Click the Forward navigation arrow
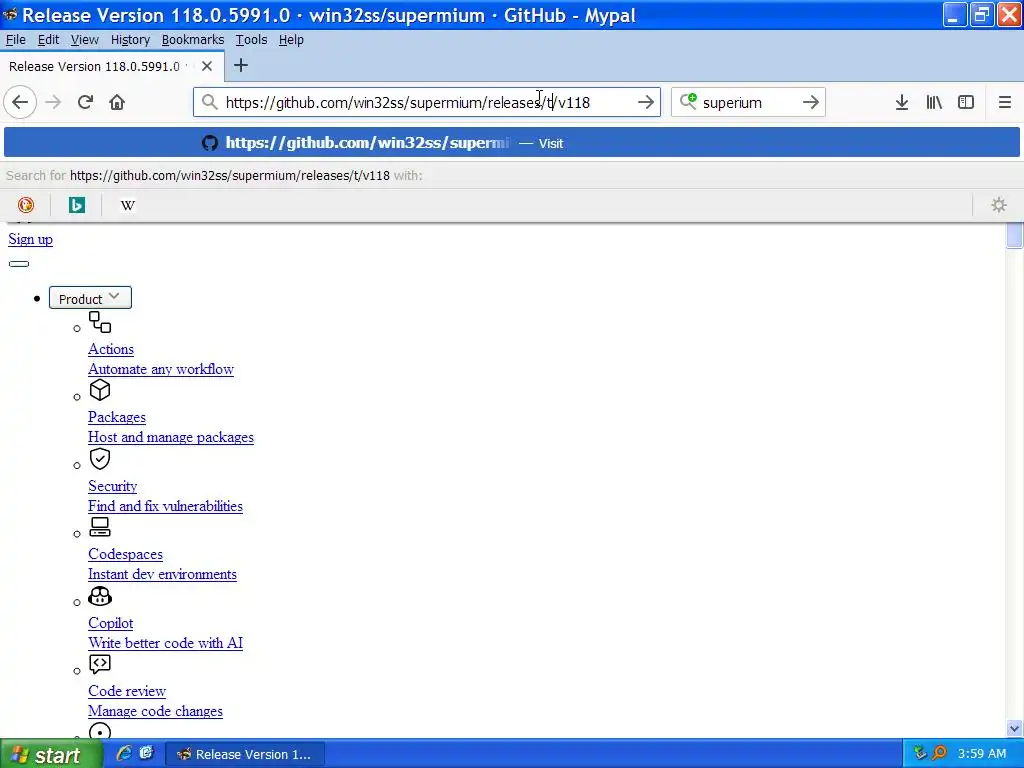 pyautogui.click(x=53, y=103)
